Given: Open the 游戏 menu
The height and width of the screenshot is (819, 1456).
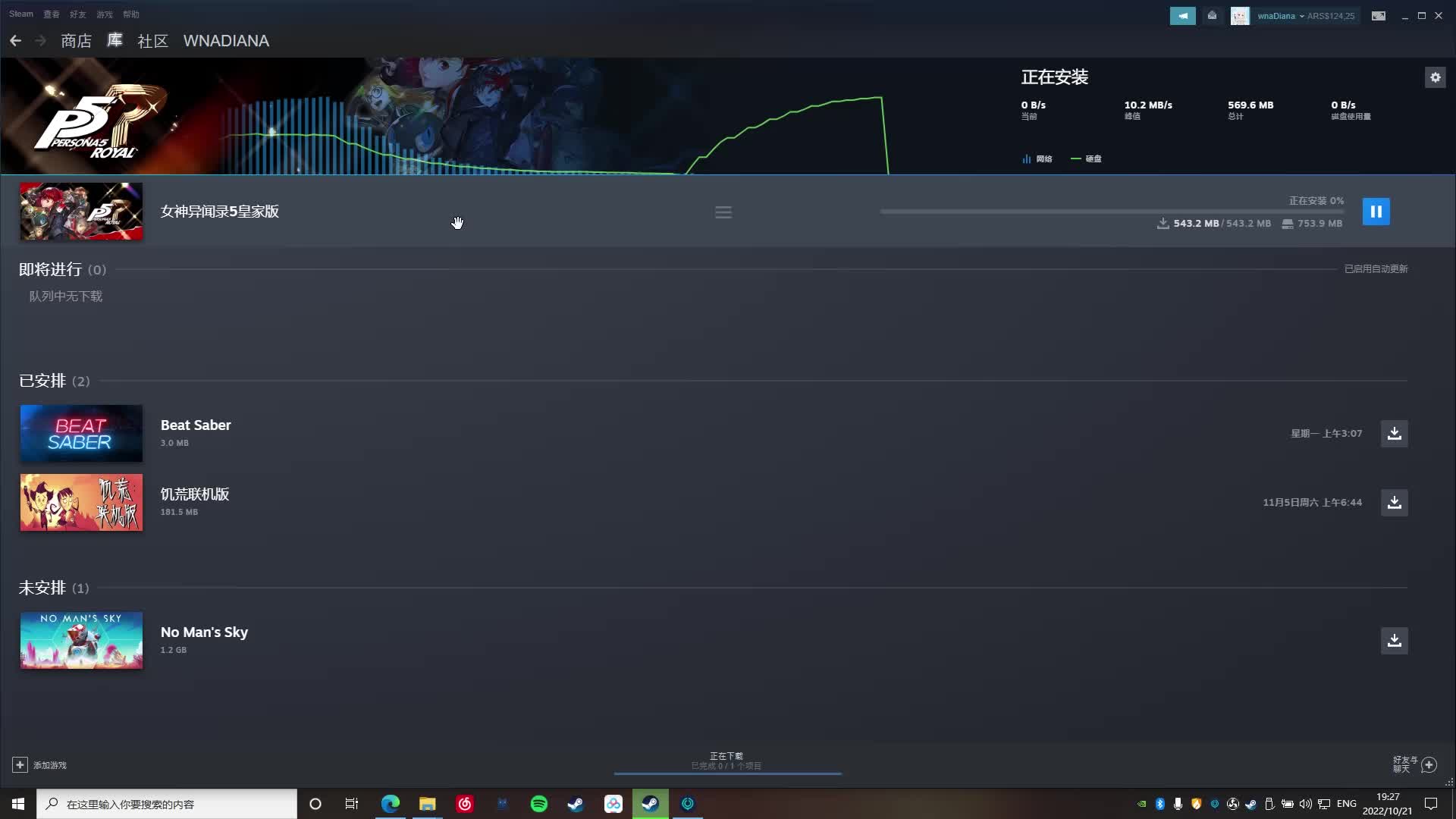Looking at the screenshot, I should (105, 14).
